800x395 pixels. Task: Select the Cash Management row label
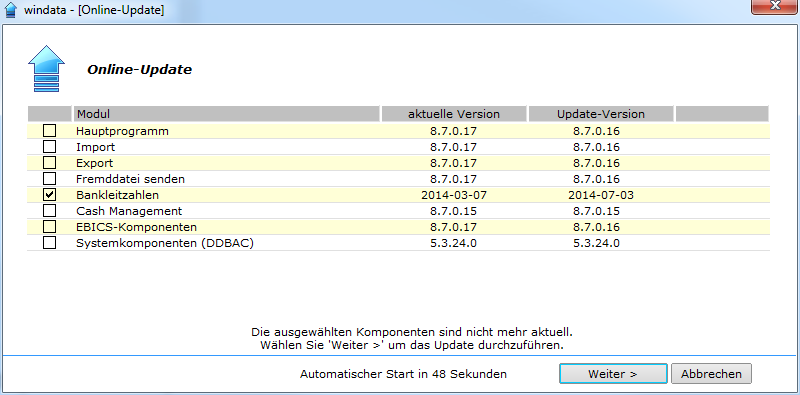click(129, 211)
